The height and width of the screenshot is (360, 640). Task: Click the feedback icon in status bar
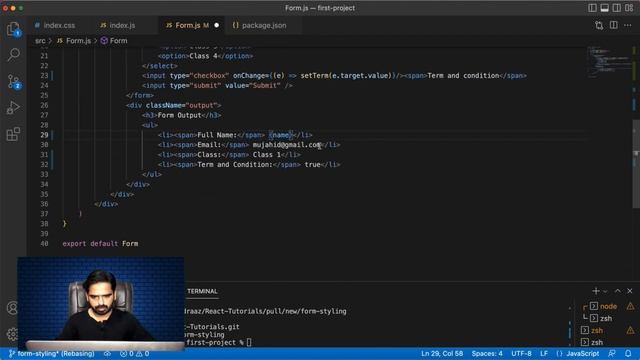click(611, 353)
